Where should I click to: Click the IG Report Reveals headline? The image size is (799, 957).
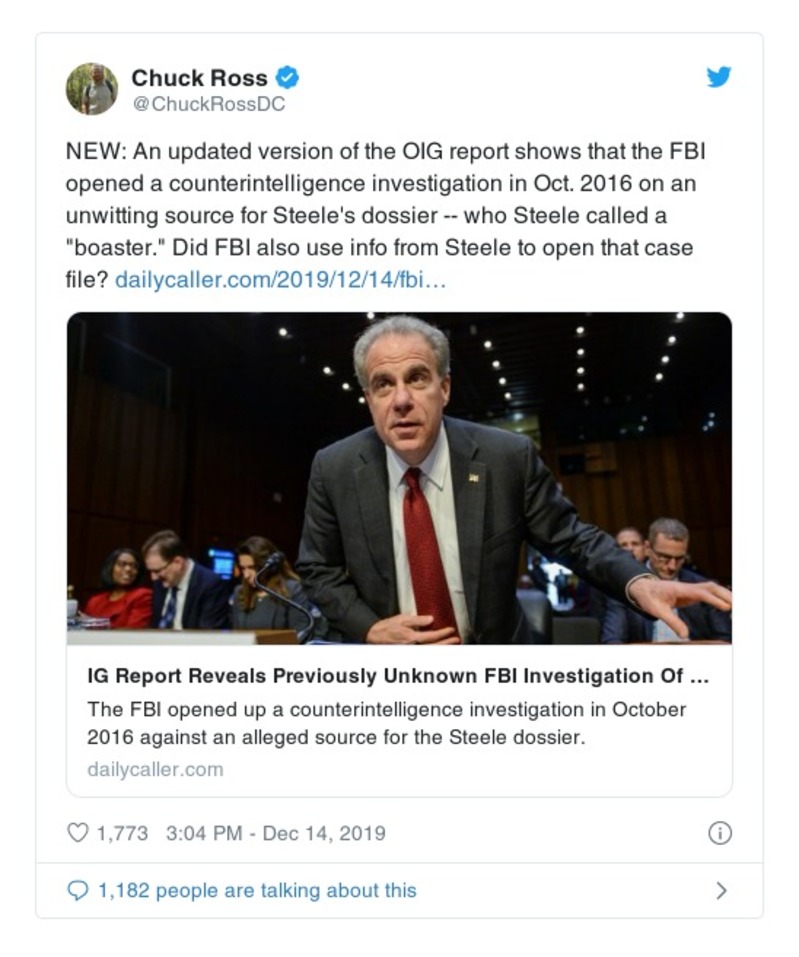click(399, 676)
